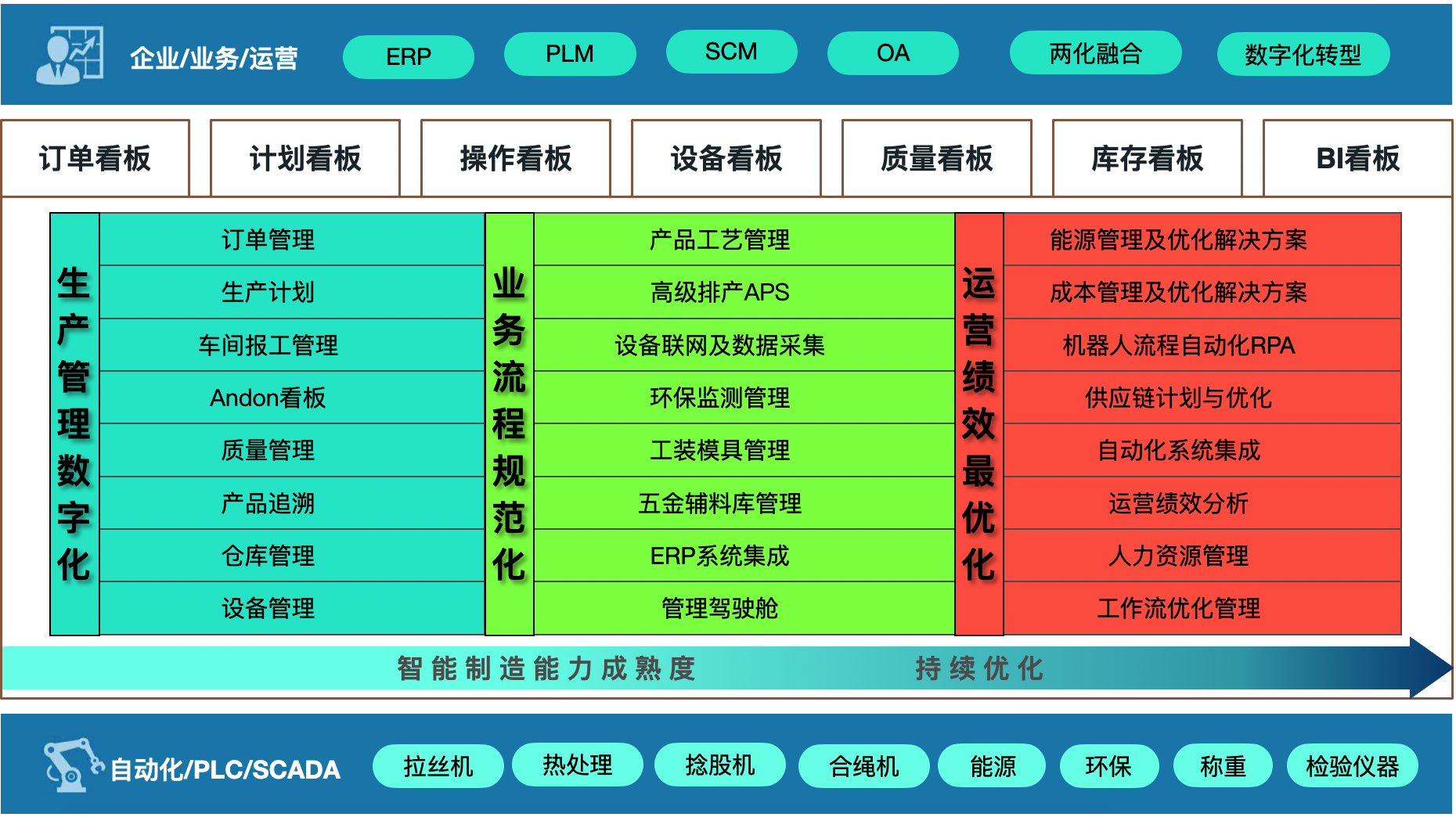Click the 产品工艺管理 cell
The height and width of the screenshot is (817, 1456).
[x=744, y=239]
